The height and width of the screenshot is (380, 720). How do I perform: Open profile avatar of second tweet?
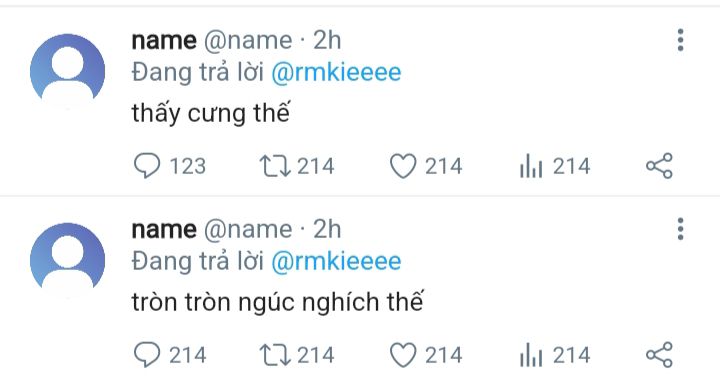(x=68, y=258)
